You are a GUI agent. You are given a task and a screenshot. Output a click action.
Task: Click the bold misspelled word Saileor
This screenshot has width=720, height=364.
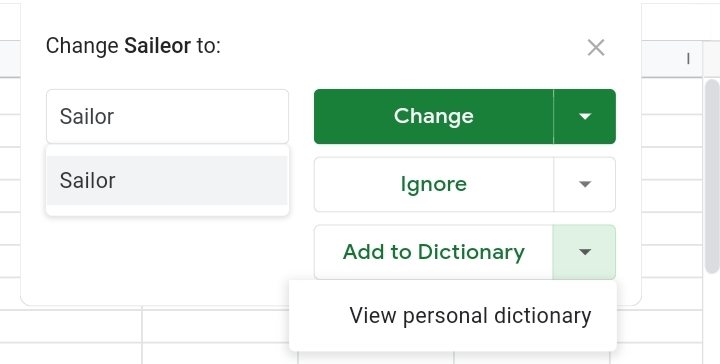(158, 45)
